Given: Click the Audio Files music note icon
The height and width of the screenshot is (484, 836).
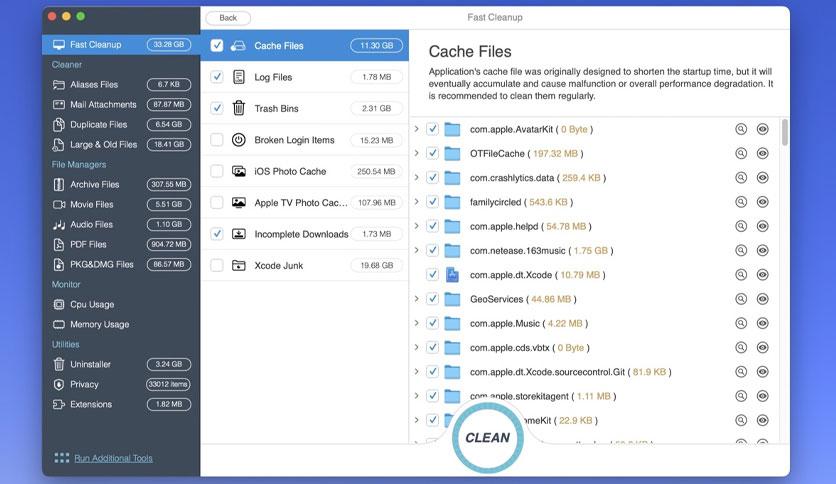Looking at the screenshot, I should pos(59,225).
